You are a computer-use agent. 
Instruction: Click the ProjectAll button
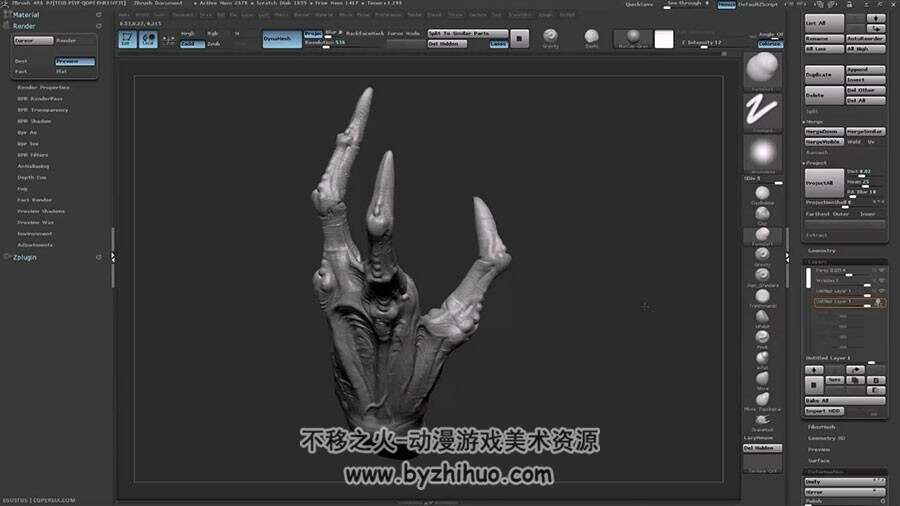pos(824,182)
